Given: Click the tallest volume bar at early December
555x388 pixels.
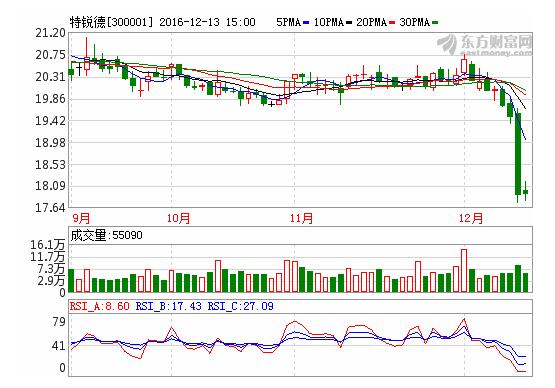Looking at the screenshot, I should (x=464, y=271).
